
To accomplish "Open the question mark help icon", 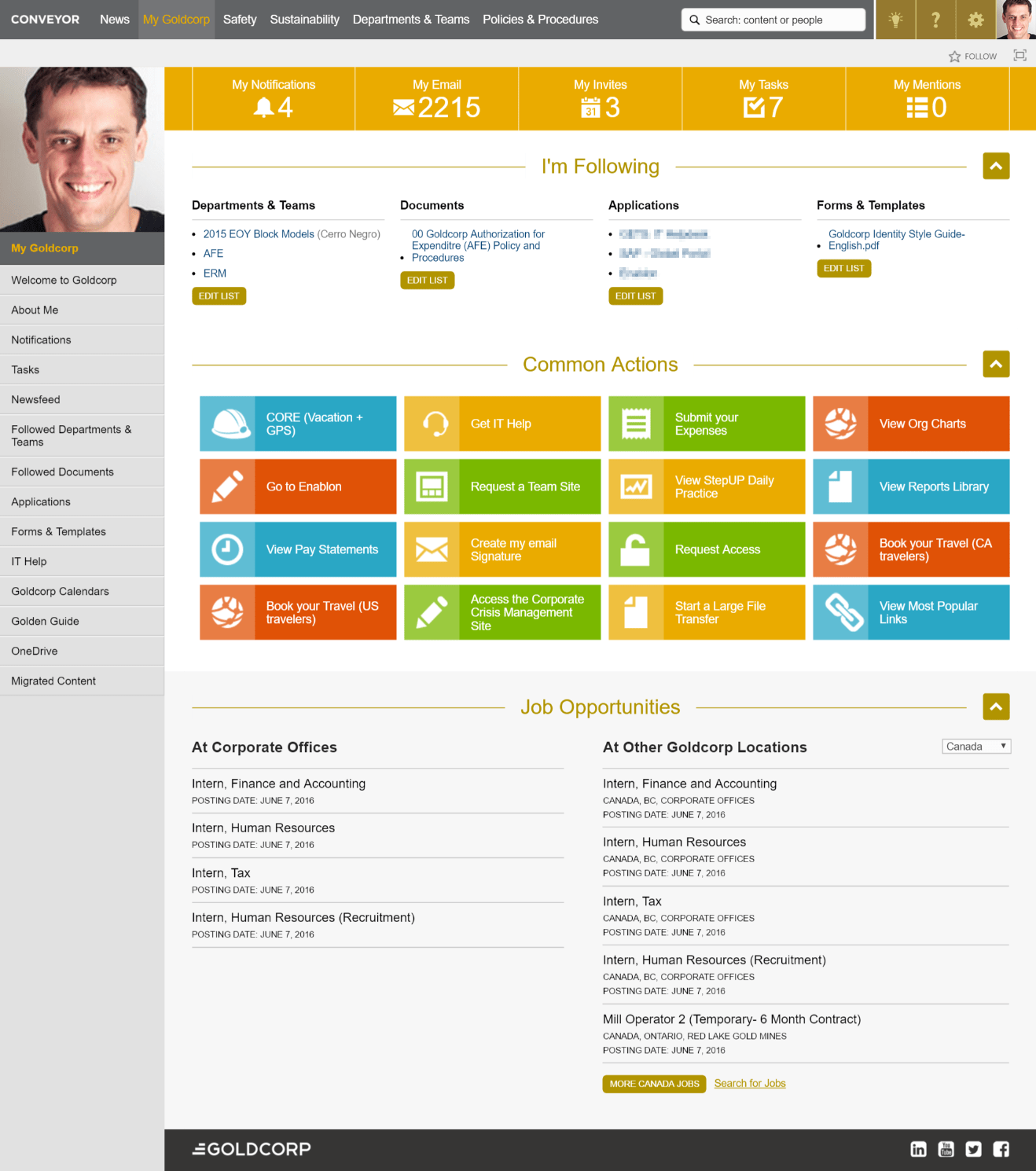I will 935,20.
